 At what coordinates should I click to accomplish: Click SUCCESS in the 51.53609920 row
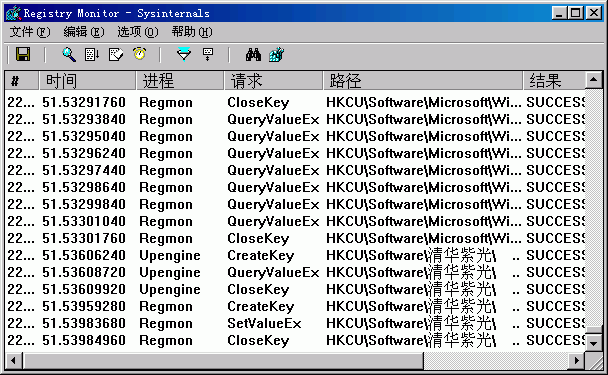pos(555,290)
